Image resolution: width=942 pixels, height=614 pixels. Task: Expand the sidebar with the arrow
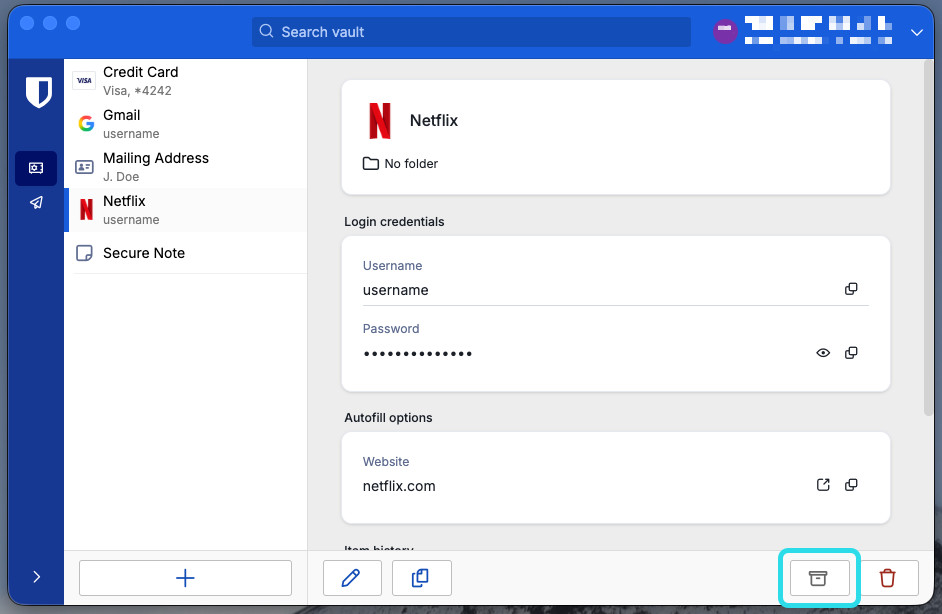tap(36, 577)
